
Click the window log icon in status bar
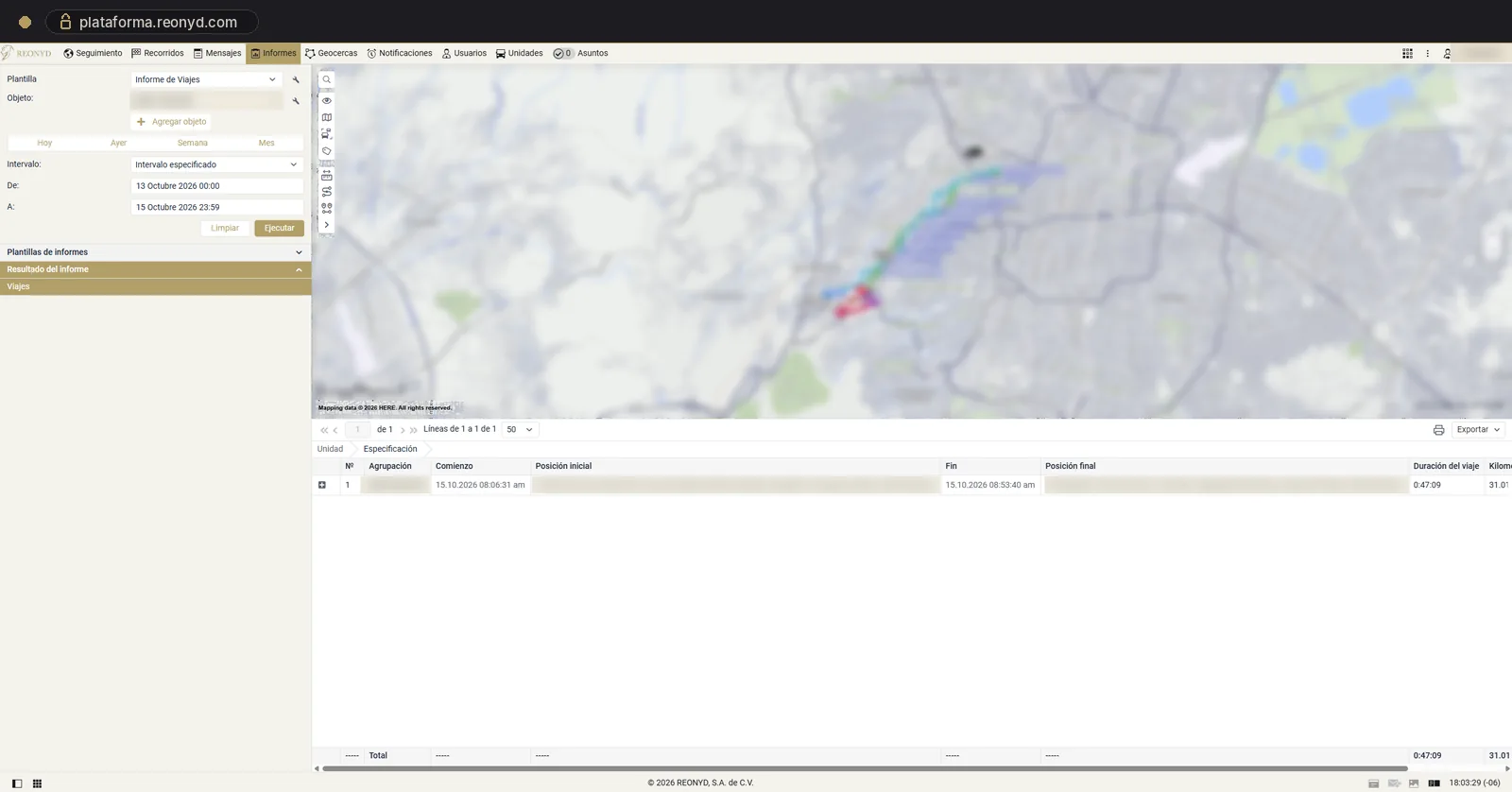tap(1373, 783)
